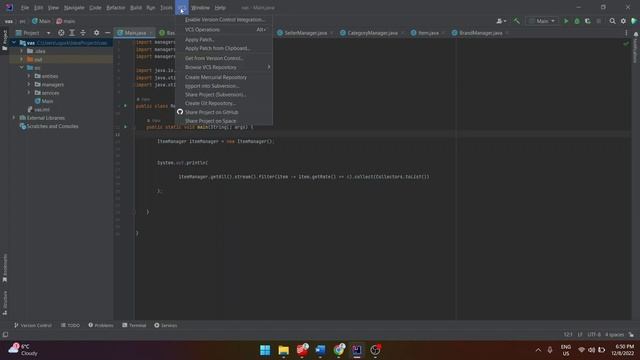The image size is (640, 360).
Task: Select the opened file locator icon in Project panel
Action: pyautogui.click(x=61, y=33)
